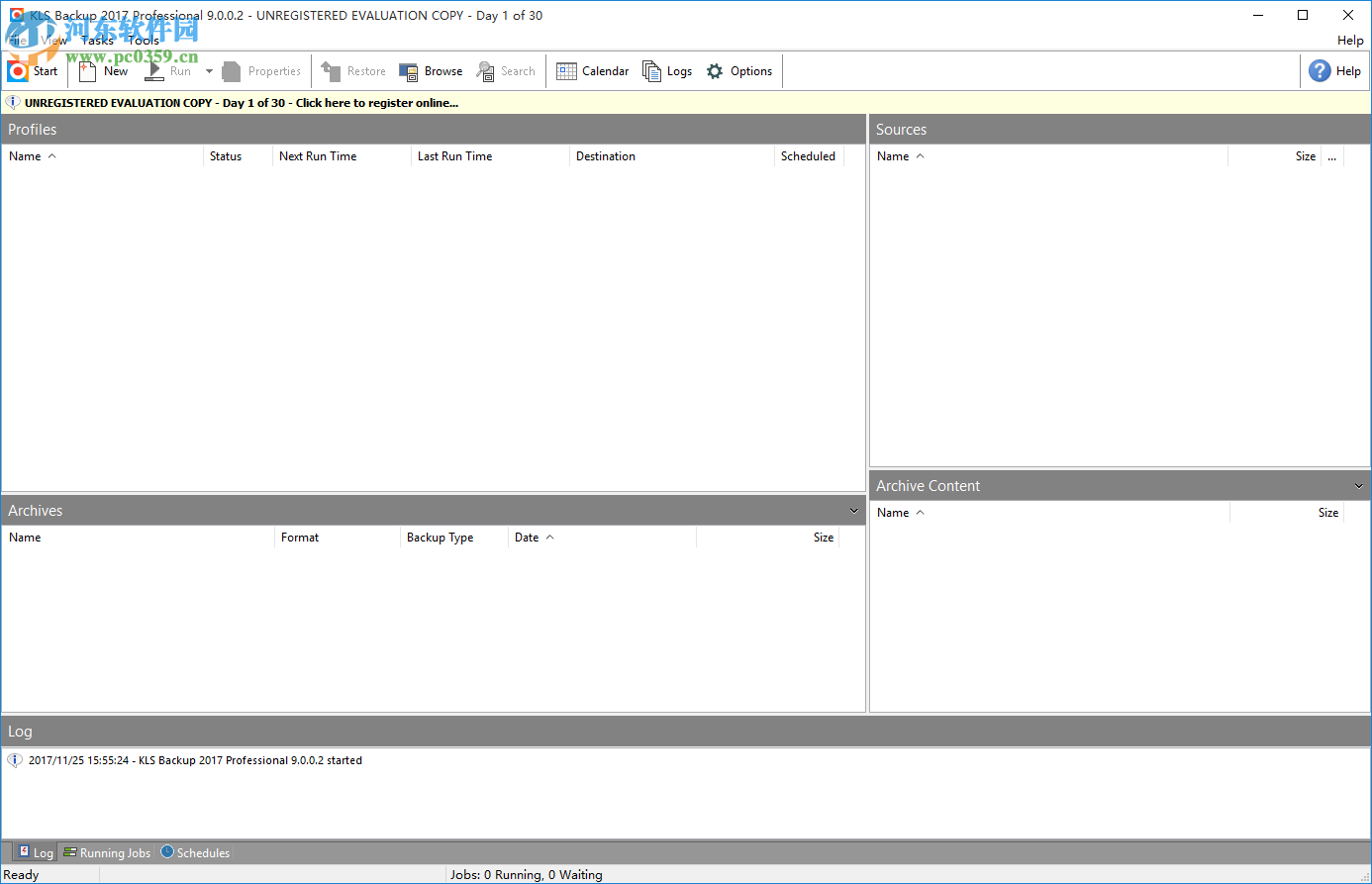Open the View menu
The image size is (1372, 884).
tap(54, 41)
